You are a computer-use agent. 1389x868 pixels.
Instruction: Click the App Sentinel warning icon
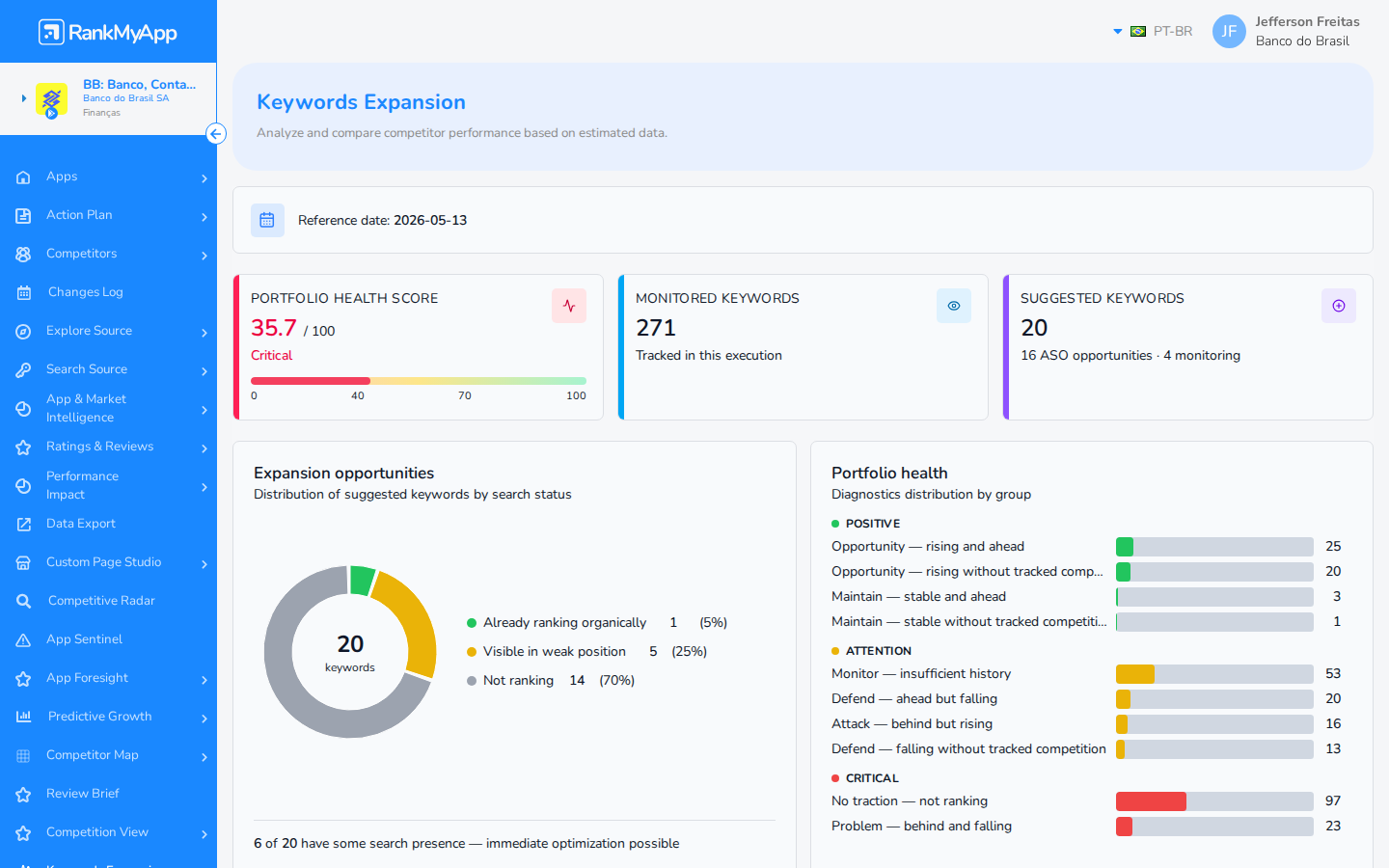[x=23, y=640]
